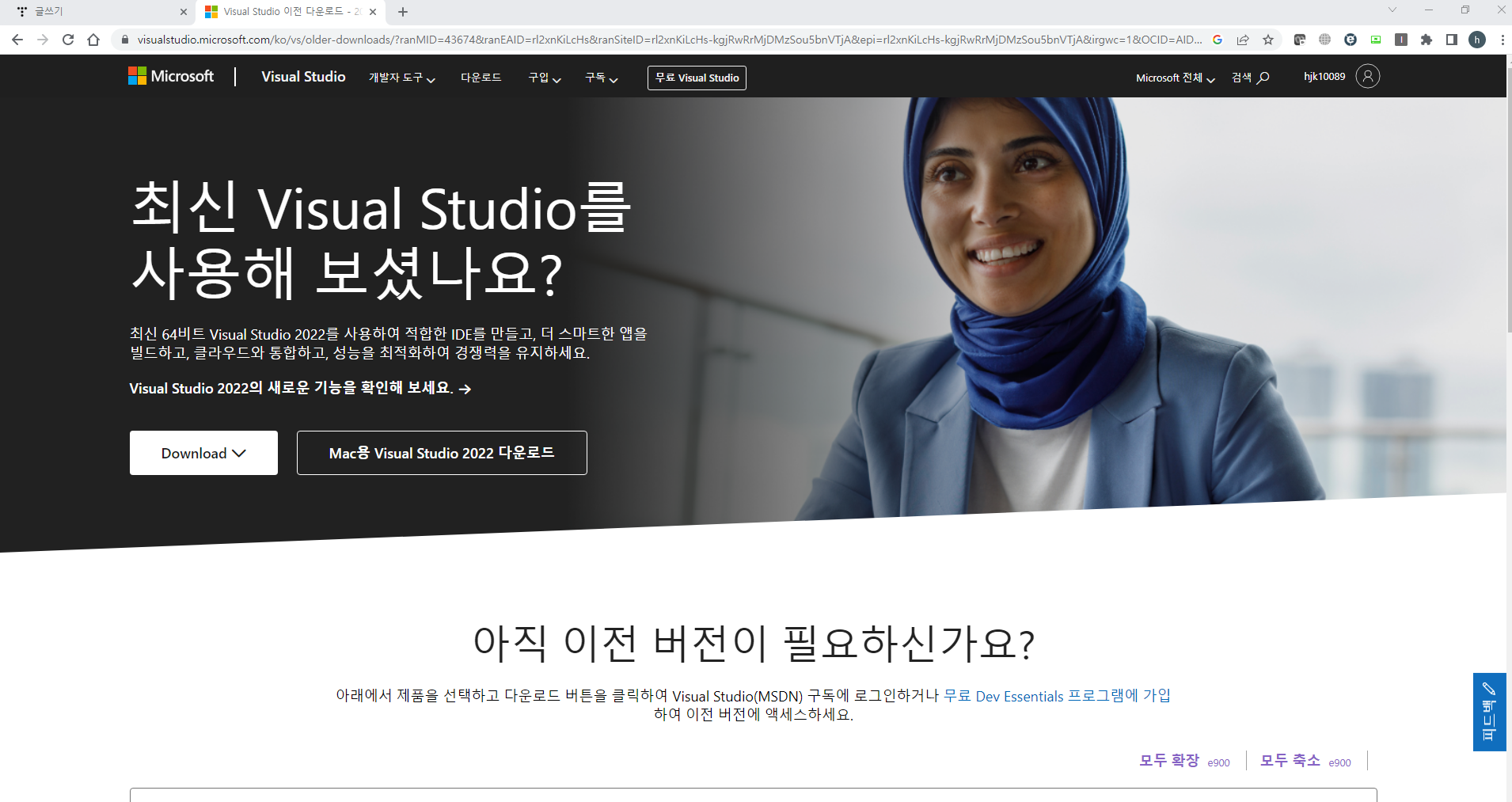Click the dark overlapping-squares extension icon
Image resolution: width=1512 pixels, height=802 pixels.
[x=1300, y=40]
